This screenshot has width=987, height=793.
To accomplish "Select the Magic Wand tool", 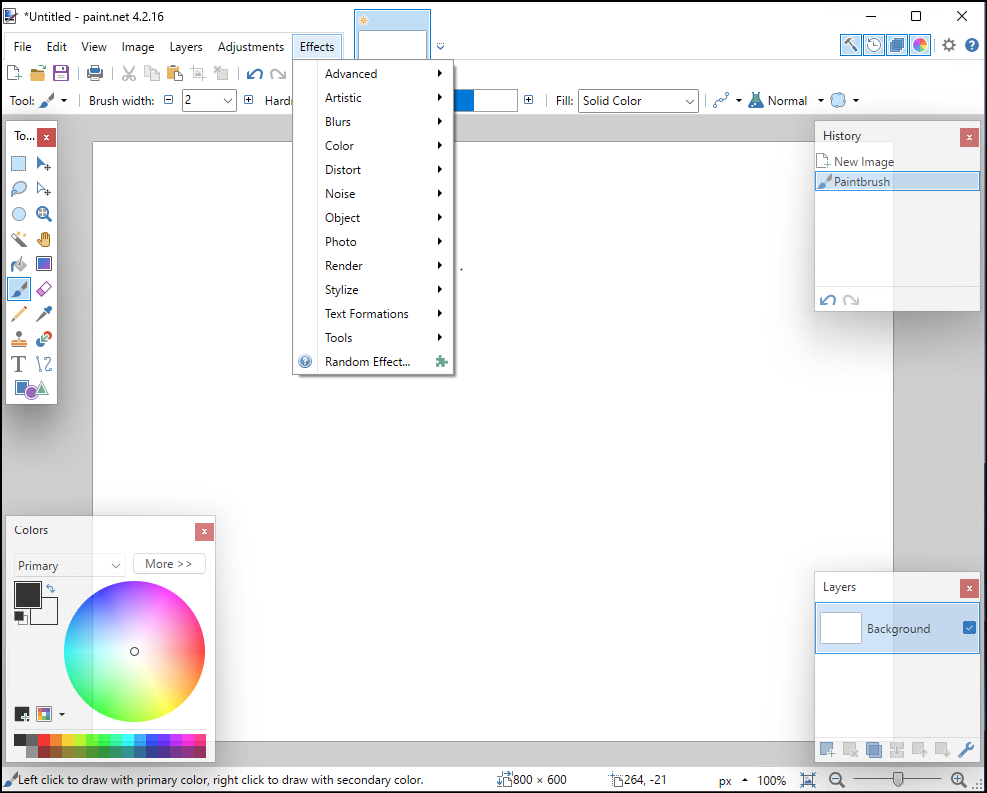I will pyautogui.click(x=19, y=239).
